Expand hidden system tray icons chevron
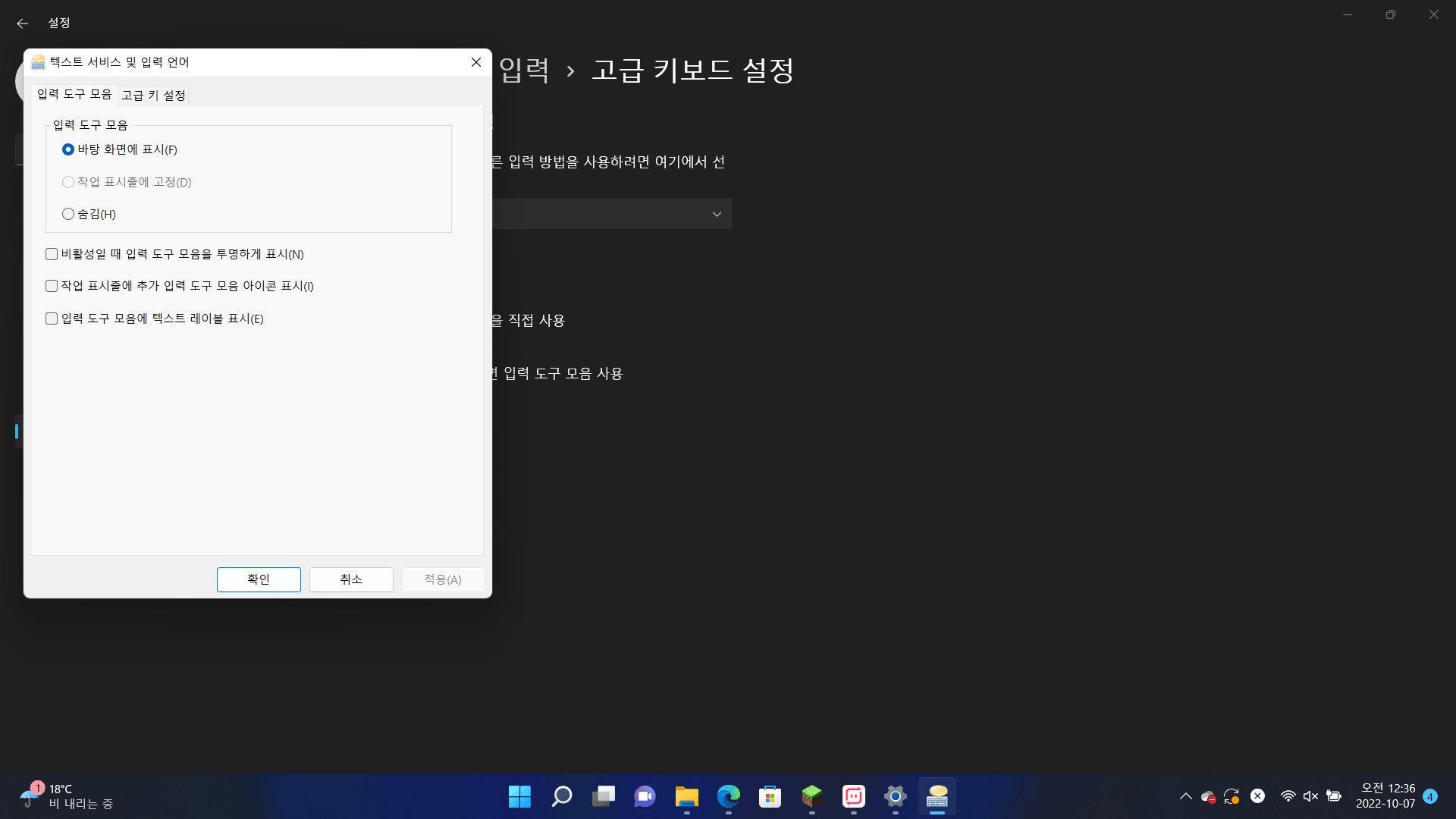 pos(1185,796)
